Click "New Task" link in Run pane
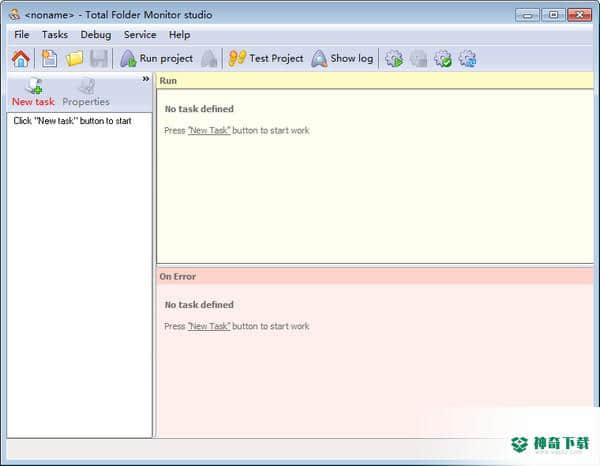The height and width of the screenshot is (466, 600). (209, 130)
